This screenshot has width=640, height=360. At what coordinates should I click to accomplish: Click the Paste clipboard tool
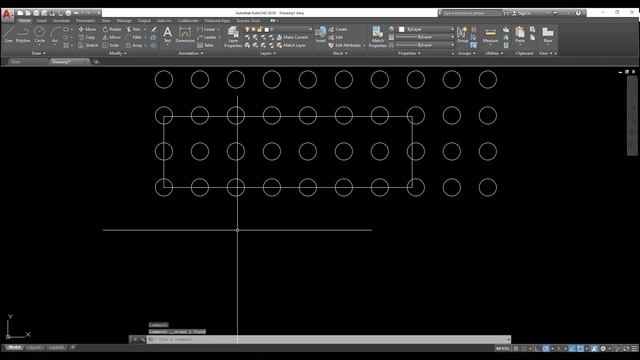pos(520,35)
